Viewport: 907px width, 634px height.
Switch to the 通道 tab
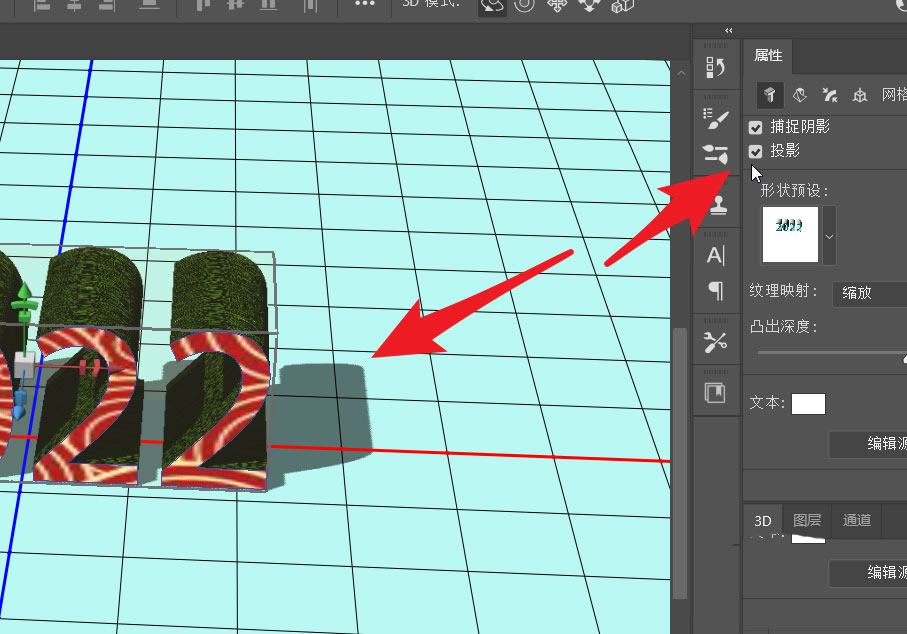(x=857, y=520)
